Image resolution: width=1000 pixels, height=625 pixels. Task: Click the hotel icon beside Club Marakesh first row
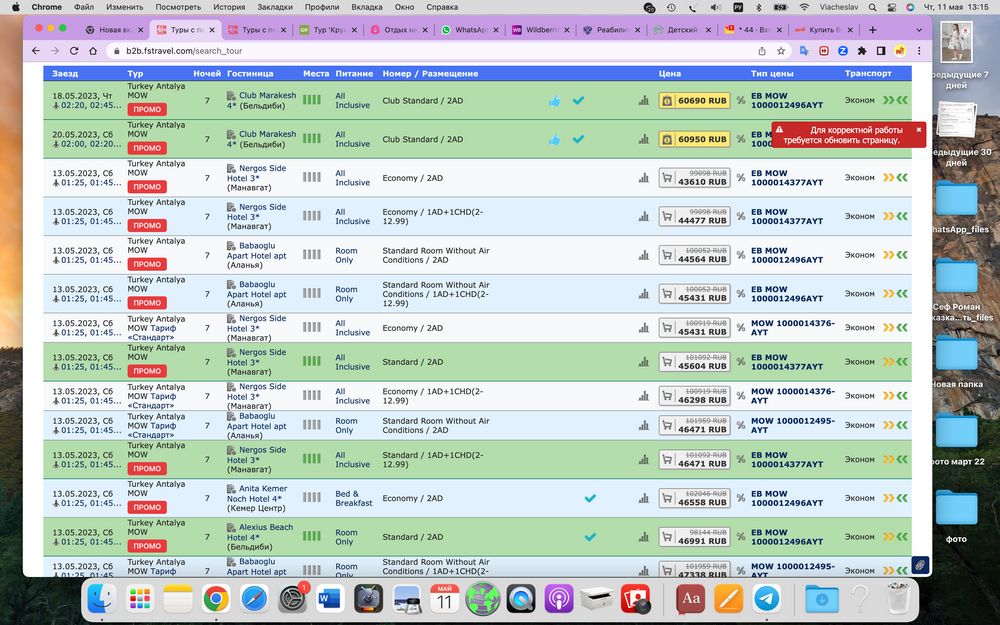231,96
